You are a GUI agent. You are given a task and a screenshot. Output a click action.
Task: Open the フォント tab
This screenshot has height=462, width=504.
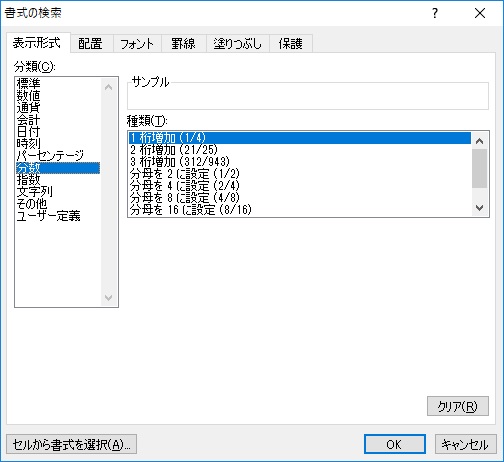pyautogui.click(x=137, y=44)
